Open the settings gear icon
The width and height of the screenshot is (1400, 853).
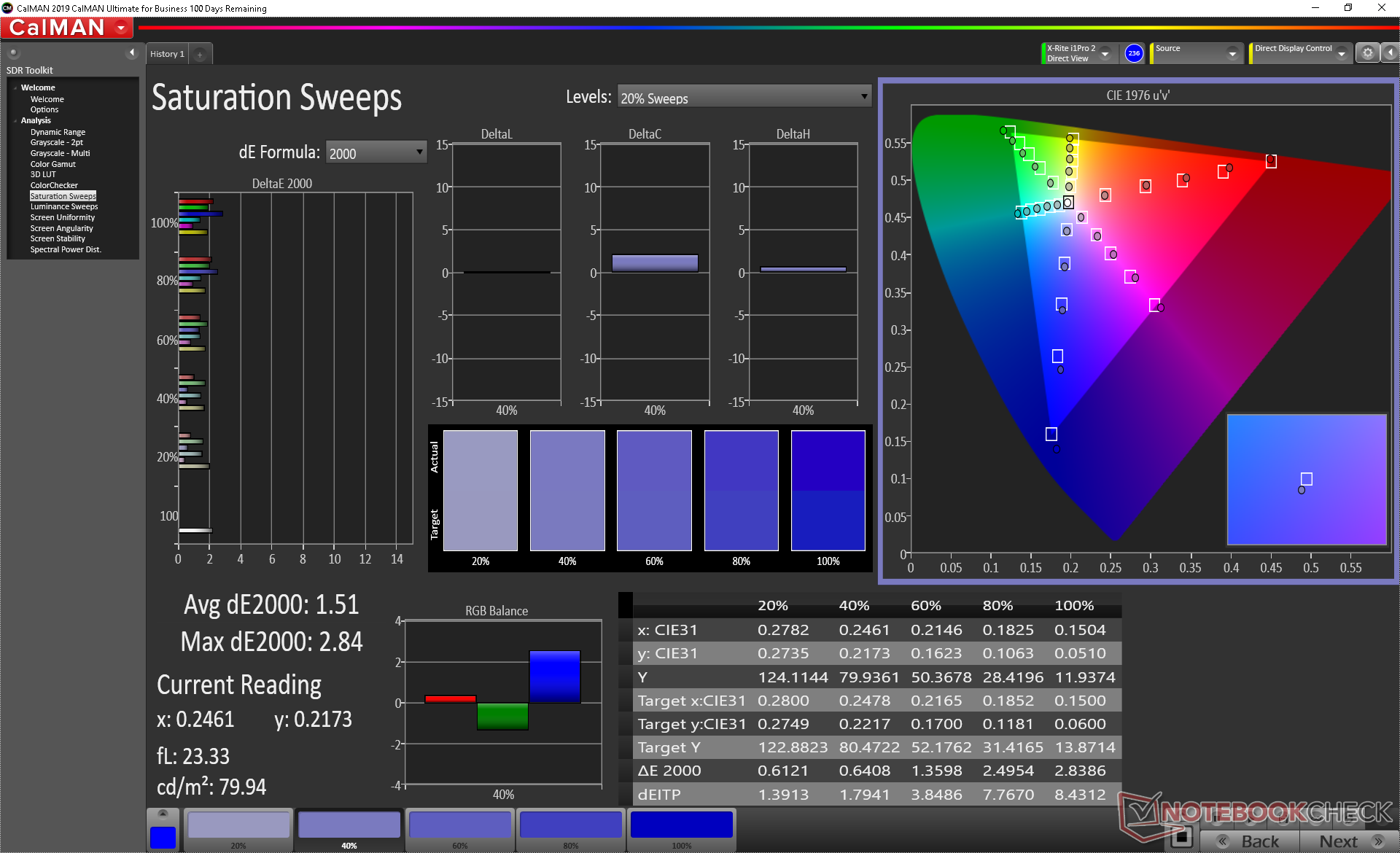pyautogui.click(x=1367, y=53)
